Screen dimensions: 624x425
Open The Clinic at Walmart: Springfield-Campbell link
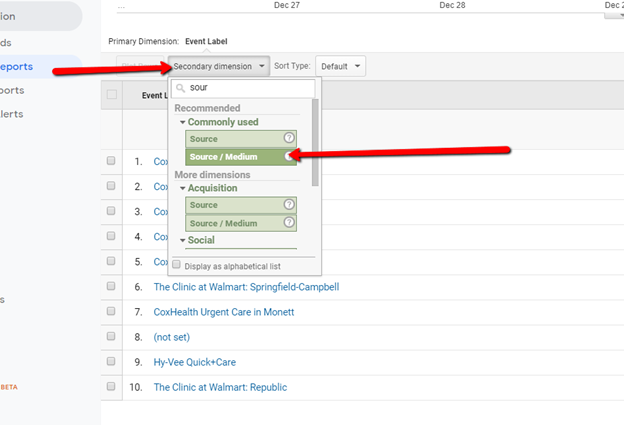pos(246,287)
